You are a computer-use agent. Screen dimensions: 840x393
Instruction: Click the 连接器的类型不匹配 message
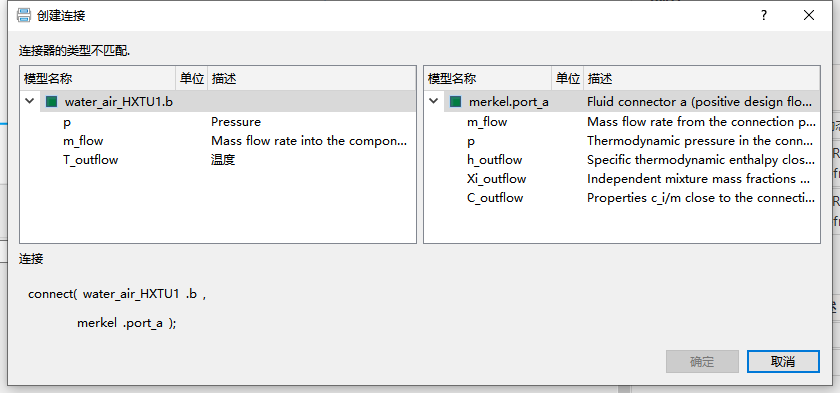(75, 51)
